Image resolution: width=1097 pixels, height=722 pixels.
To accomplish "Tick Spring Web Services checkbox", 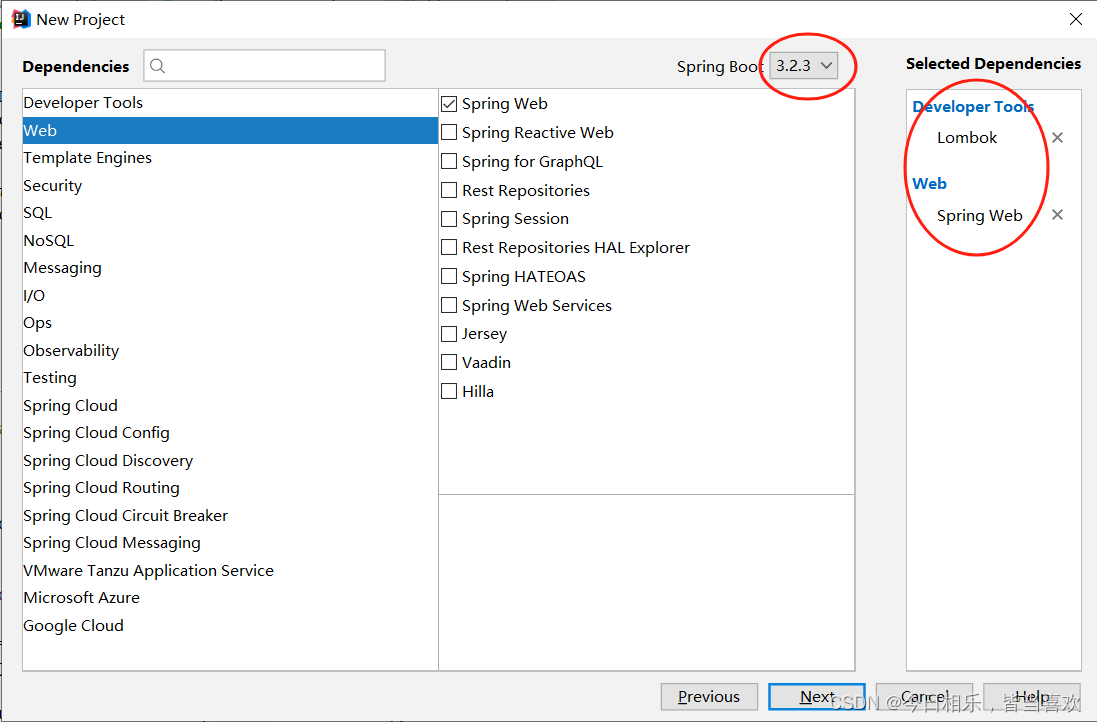I will click(449, 306).
